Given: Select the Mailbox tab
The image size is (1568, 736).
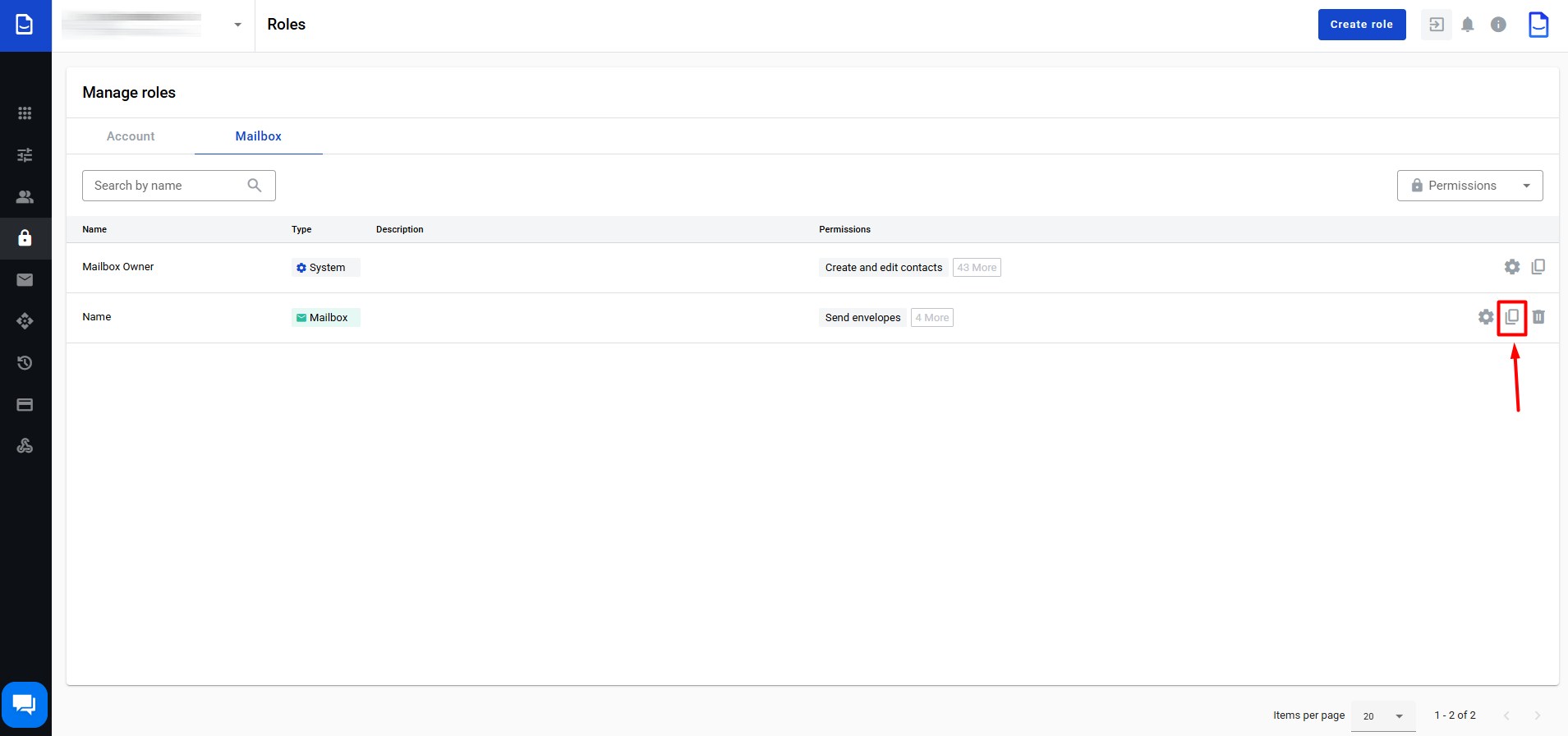Looking at the screenshot, I should [258, 136].
